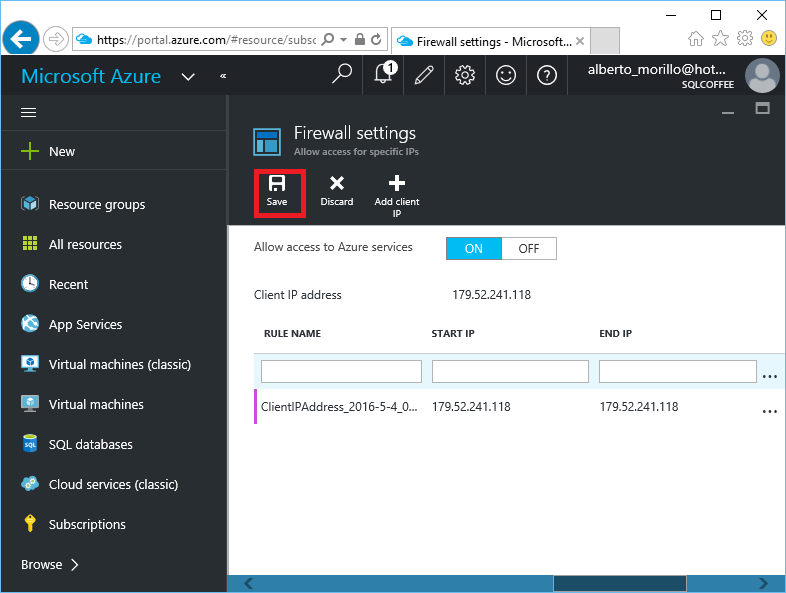Minimize the Firewall settings blade
This screenshot has height=593, width=786.
pos(728,113)
